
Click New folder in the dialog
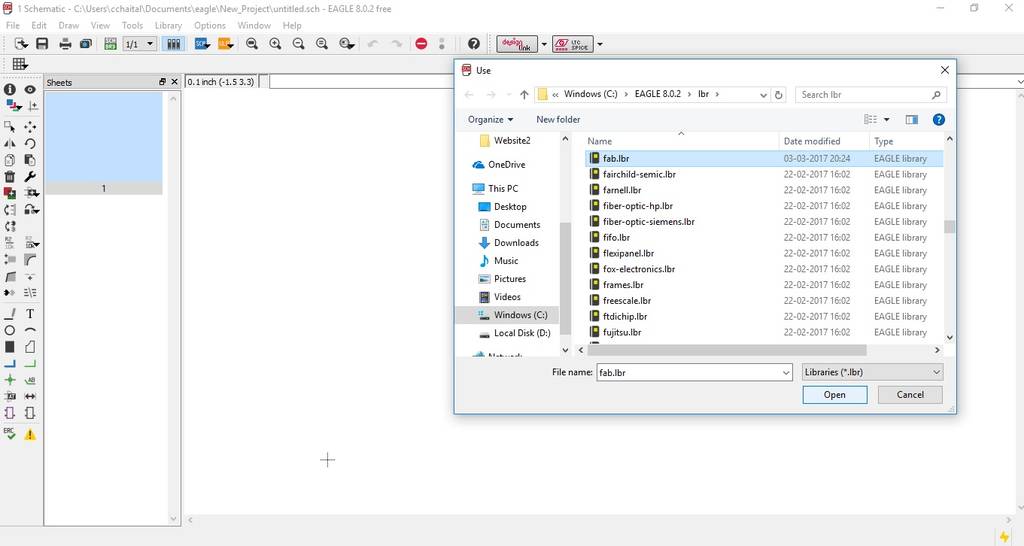click(558, 120)
